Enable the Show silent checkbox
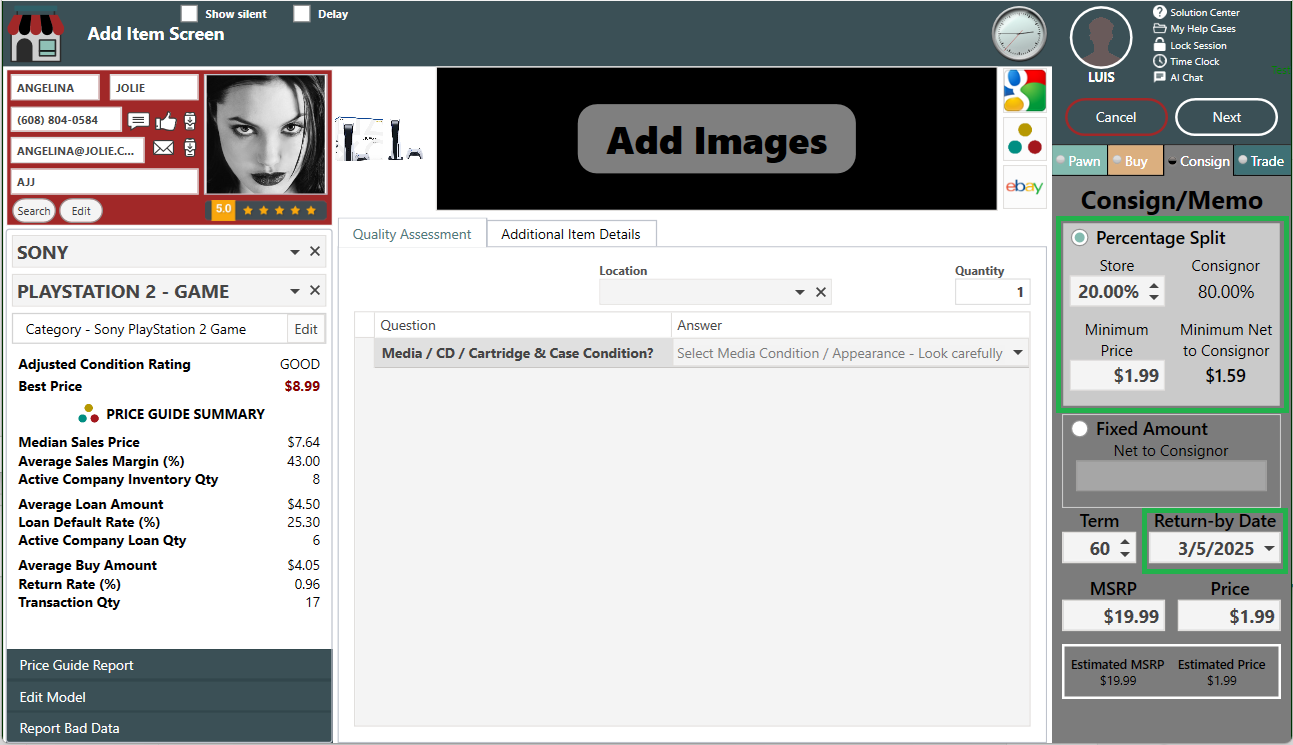 pos(189,14)
